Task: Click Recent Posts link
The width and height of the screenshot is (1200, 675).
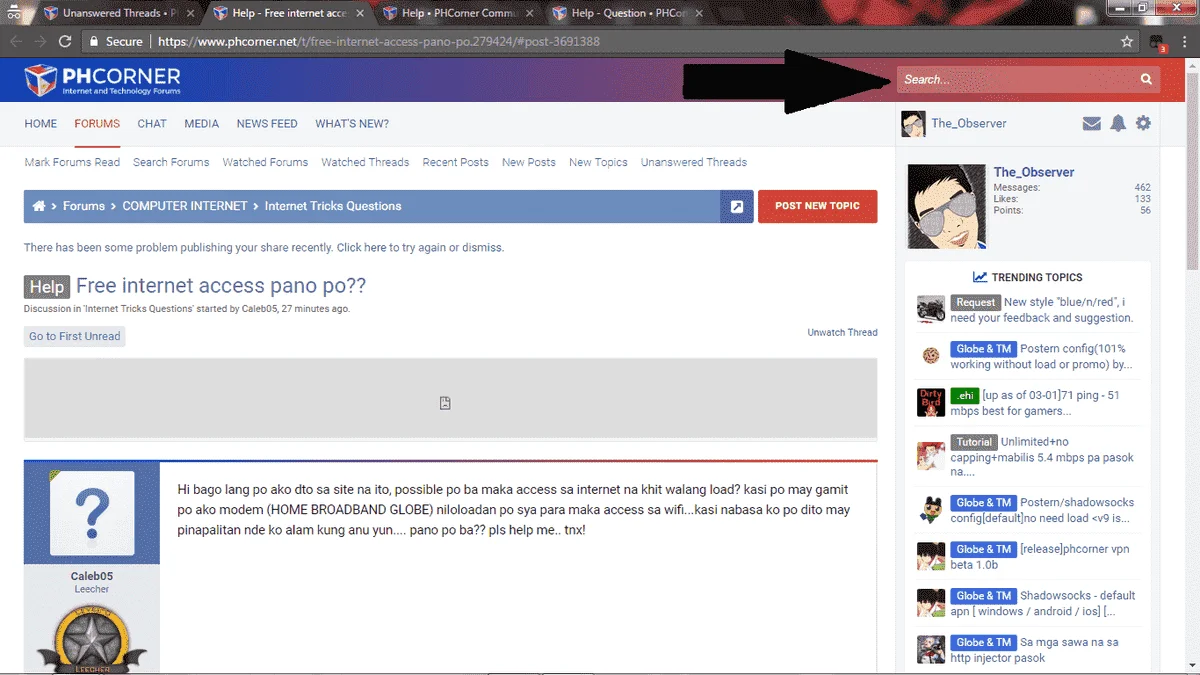Action: tap(455, 162)
